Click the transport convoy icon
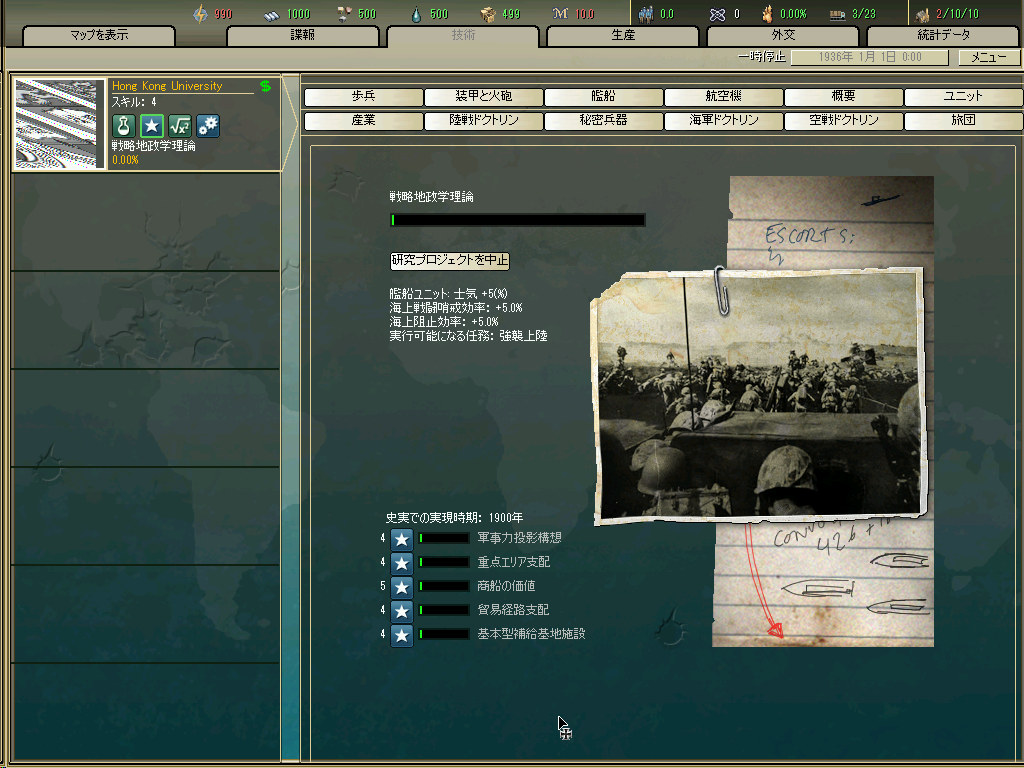 837,15
